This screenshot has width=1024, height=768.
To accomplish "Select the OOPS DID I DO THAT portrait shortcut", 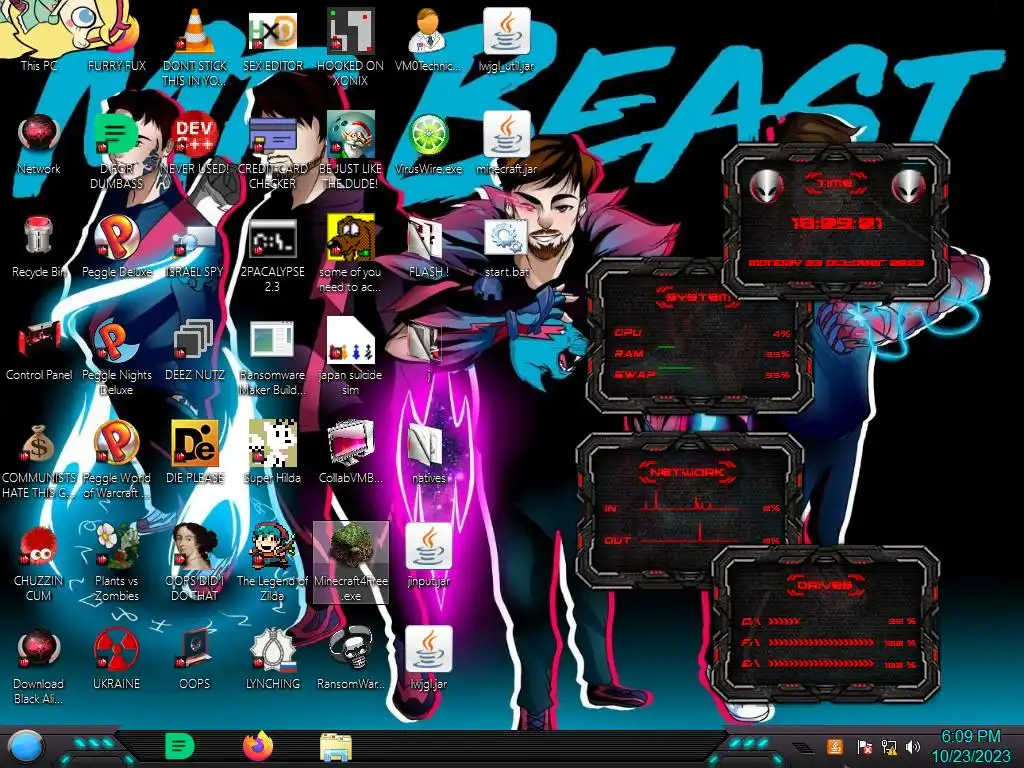I will 195,563.
